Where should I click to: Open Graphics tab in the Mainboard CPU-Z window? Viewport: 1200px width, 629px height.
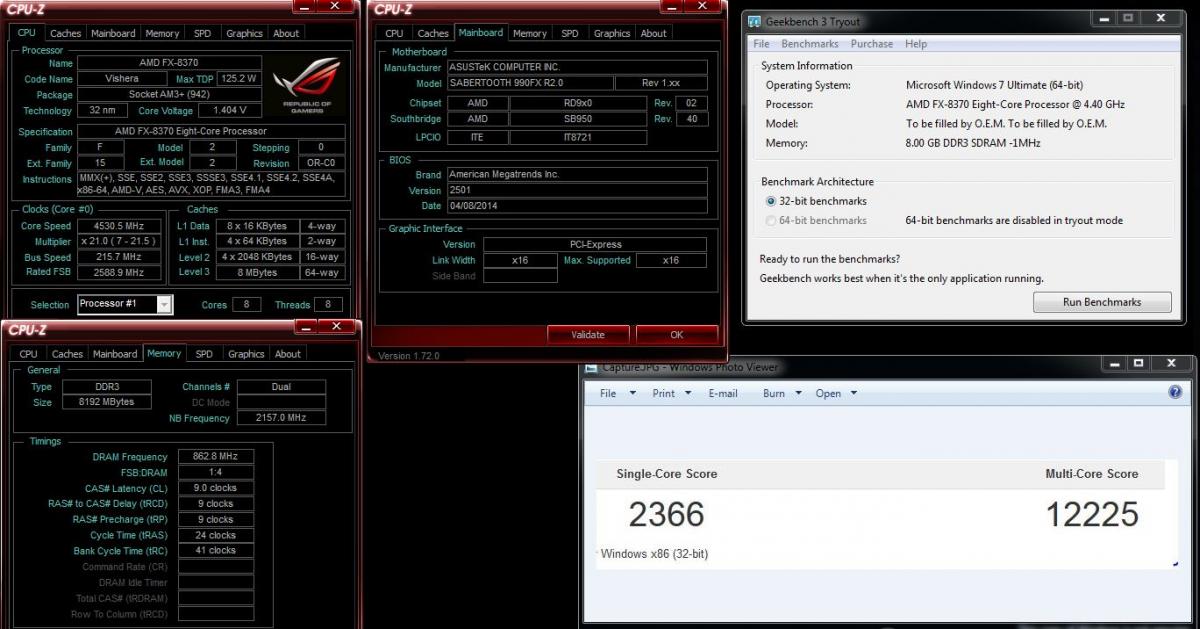pos(612,33)
